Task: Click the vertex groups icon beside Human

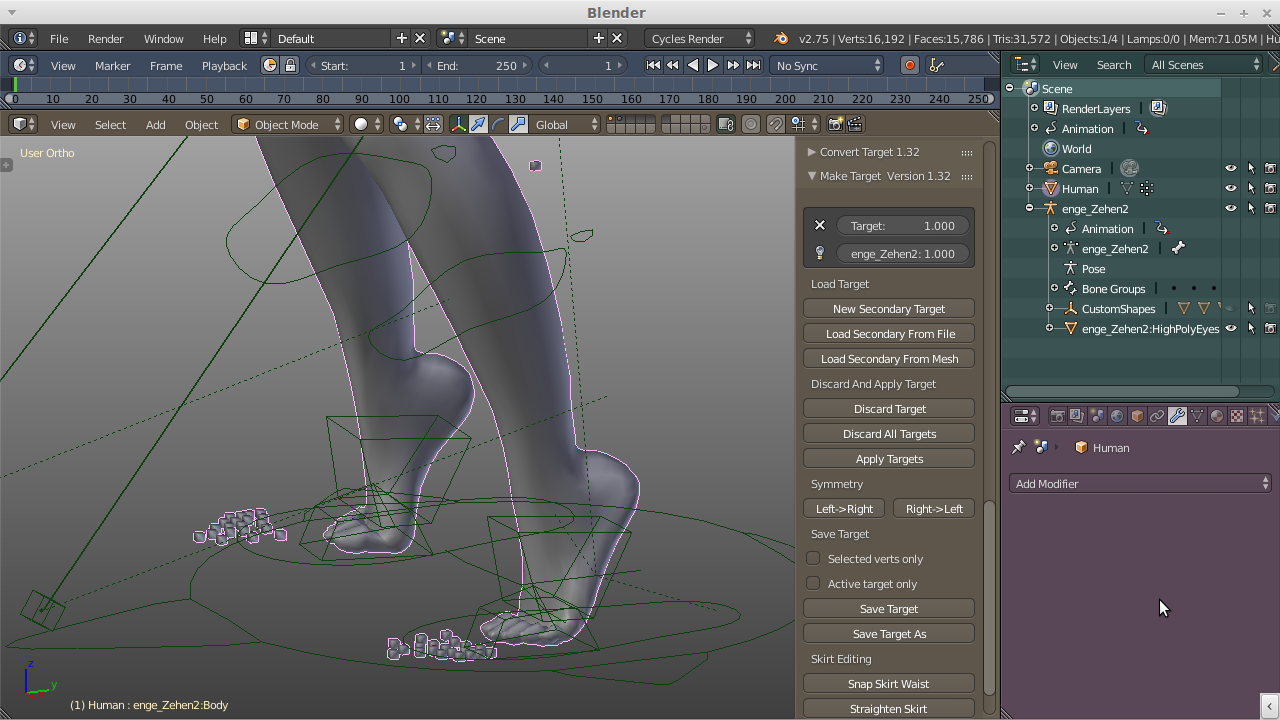Action: point(1147,188)
